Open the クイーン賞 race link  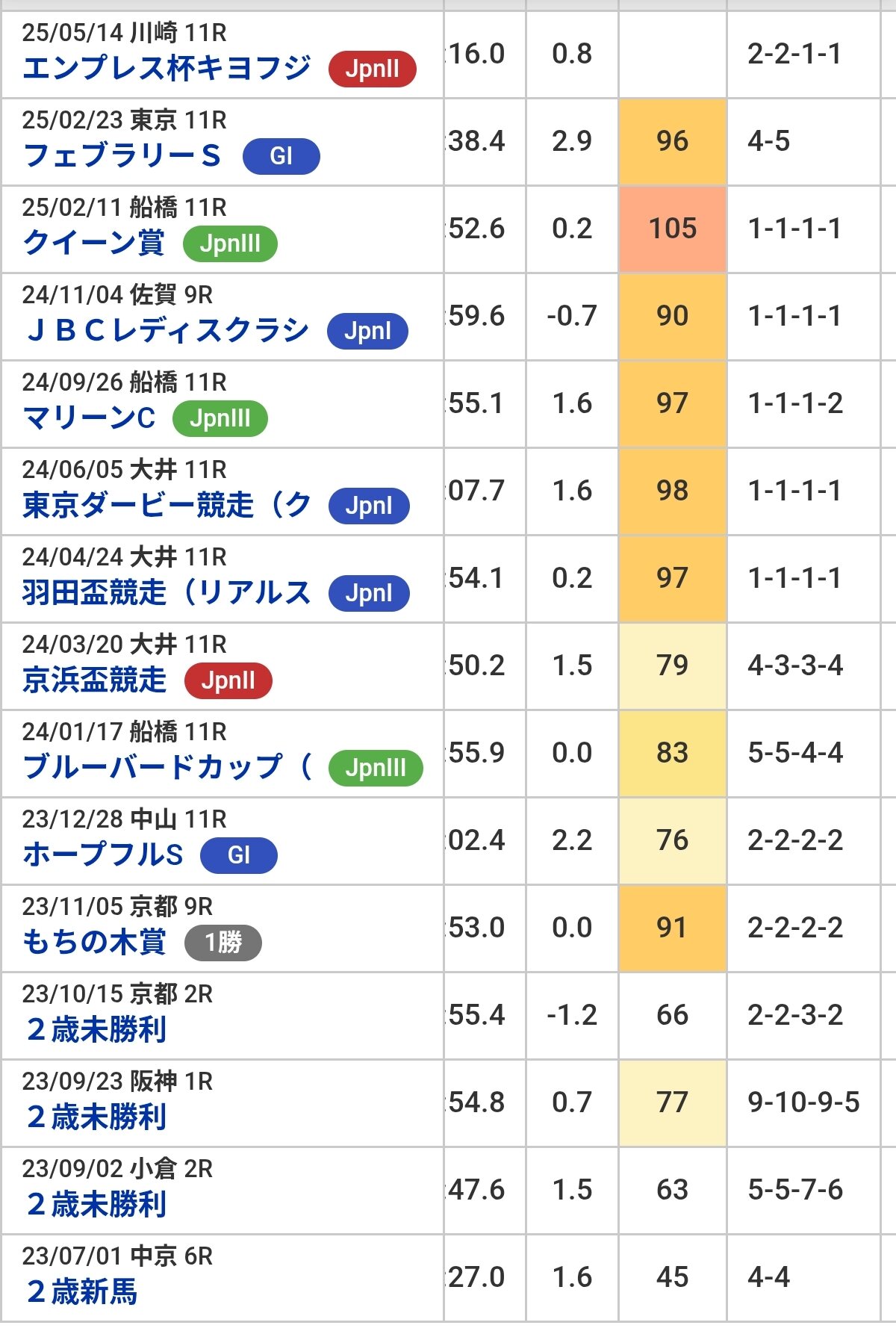(x=93, y=243)
